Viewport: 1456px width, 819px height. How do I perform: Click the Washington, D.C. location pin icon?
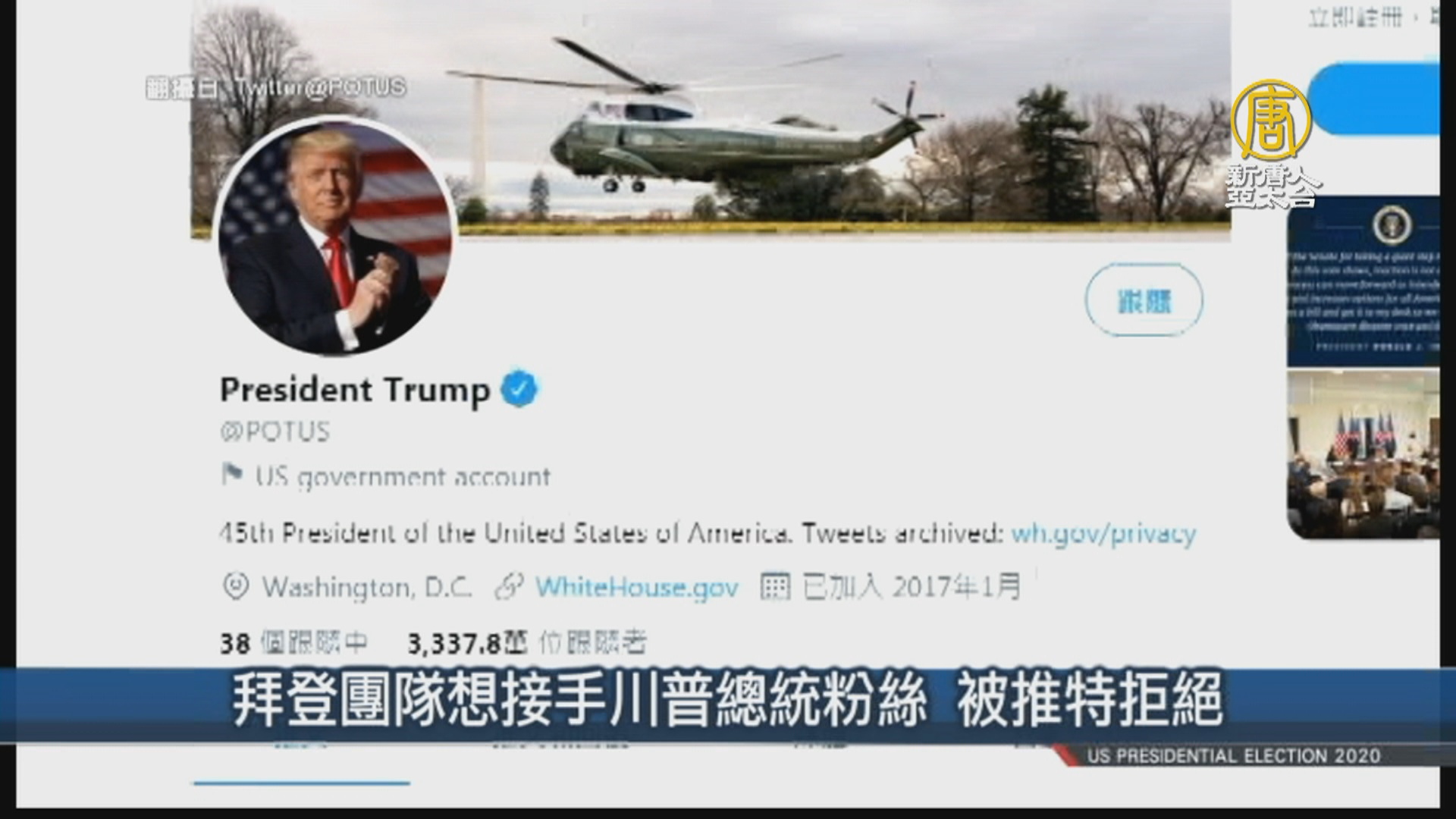(237, 586)
